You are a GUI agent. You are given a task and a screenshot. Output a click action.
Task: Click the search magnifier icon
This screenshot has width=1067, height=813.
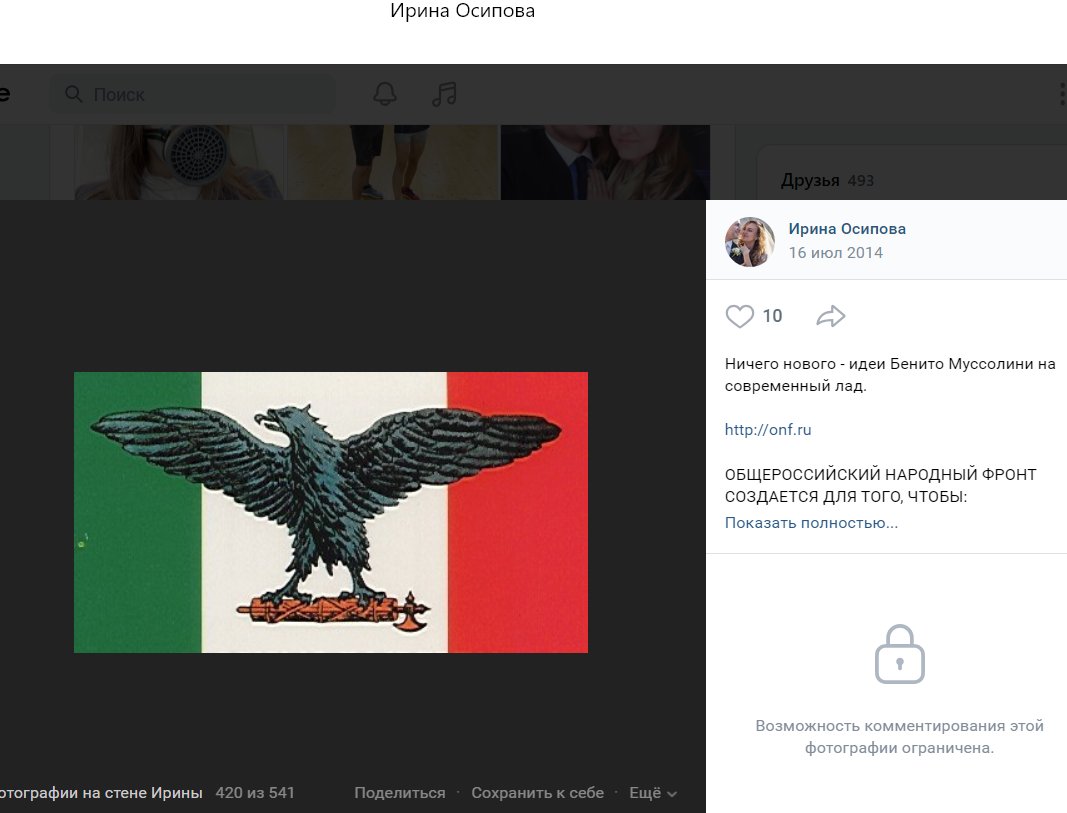click(73, 94)
